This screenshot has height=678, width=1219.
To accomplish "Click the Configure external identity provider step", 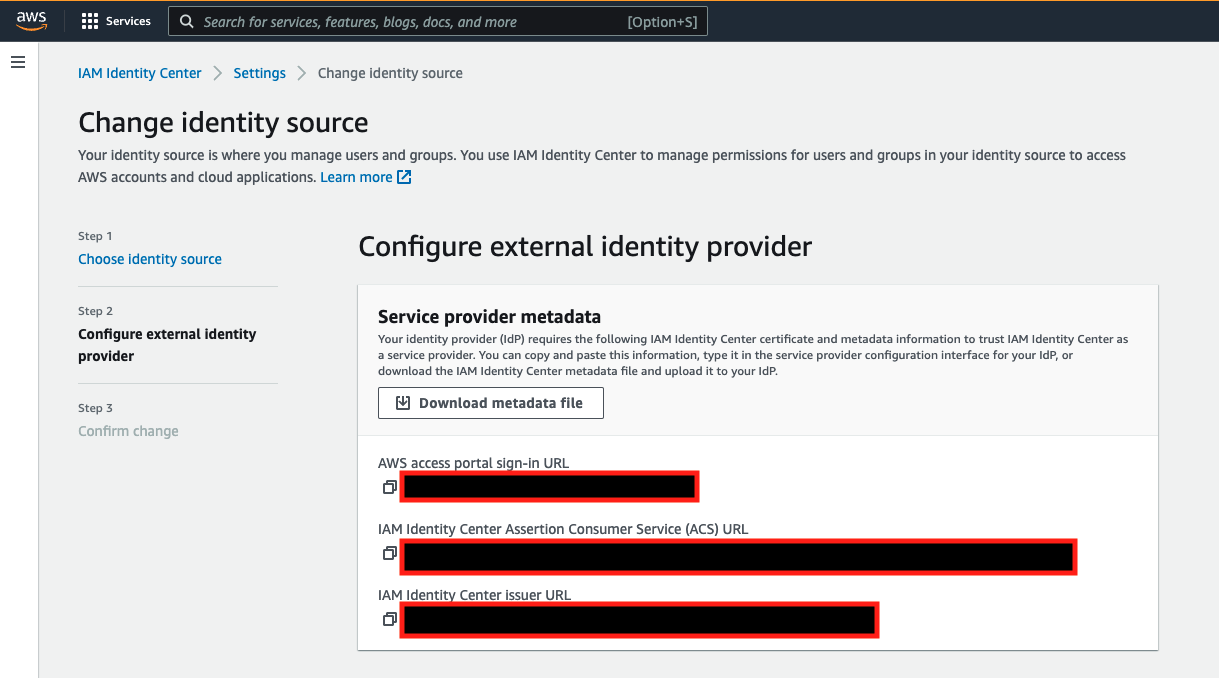I will click(167, 345).
